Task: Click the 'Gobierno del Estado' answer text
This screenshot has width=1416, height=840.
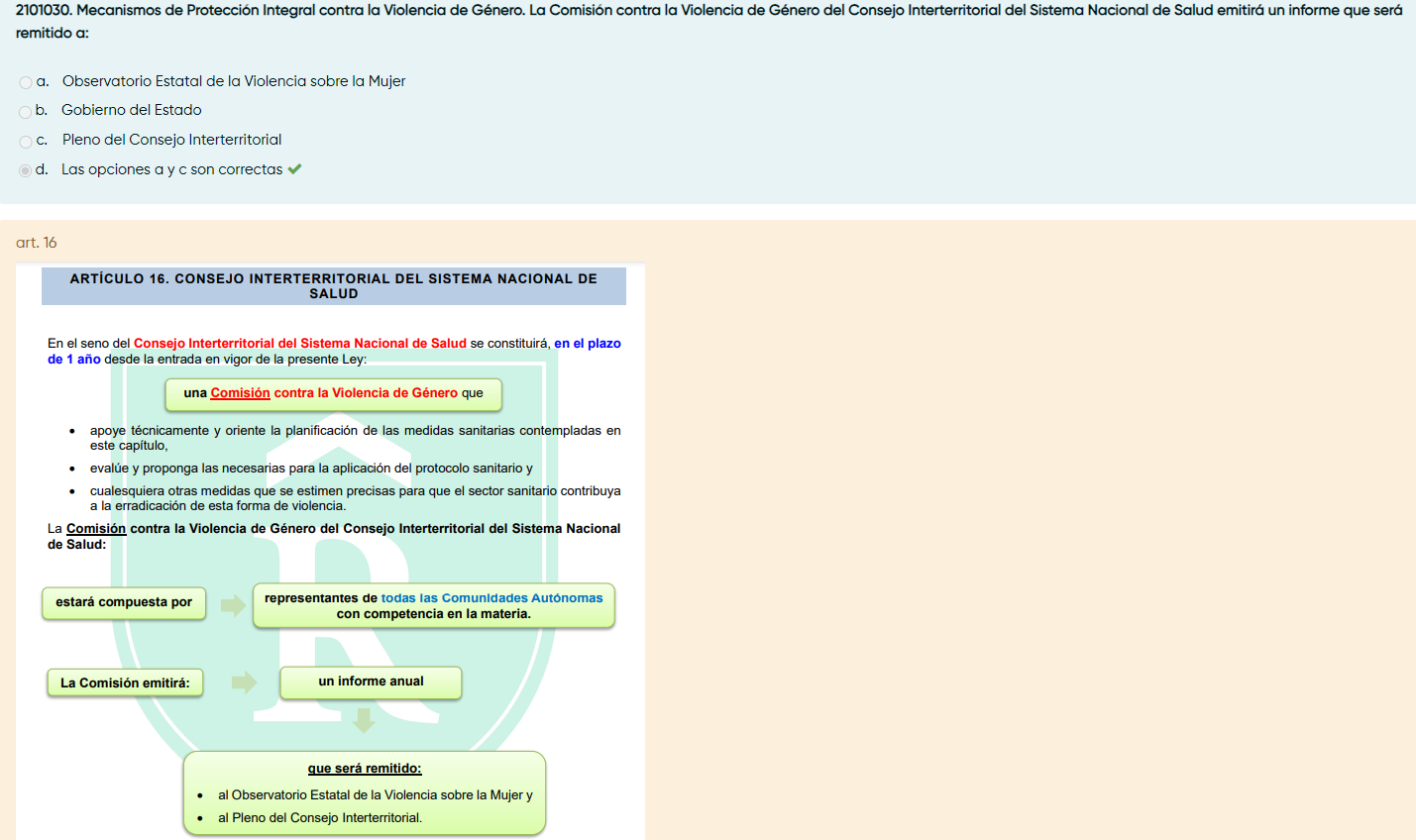Action: 131,110
